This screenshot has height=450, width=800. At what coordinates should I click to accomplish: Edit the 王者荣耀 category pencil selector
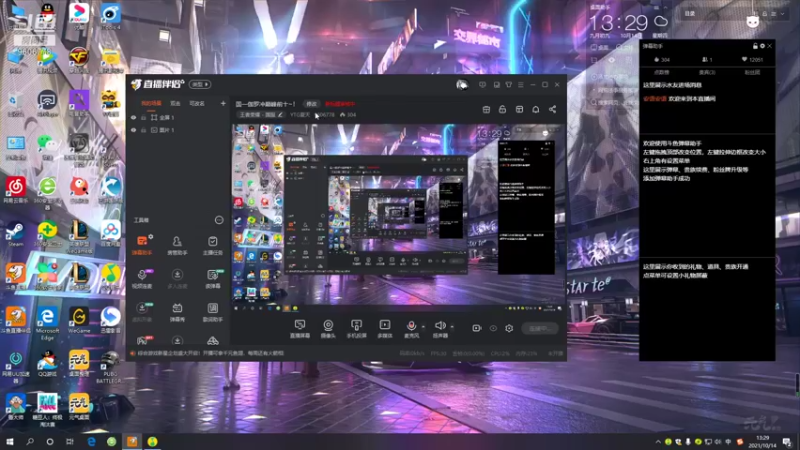[x=261, y=115]
